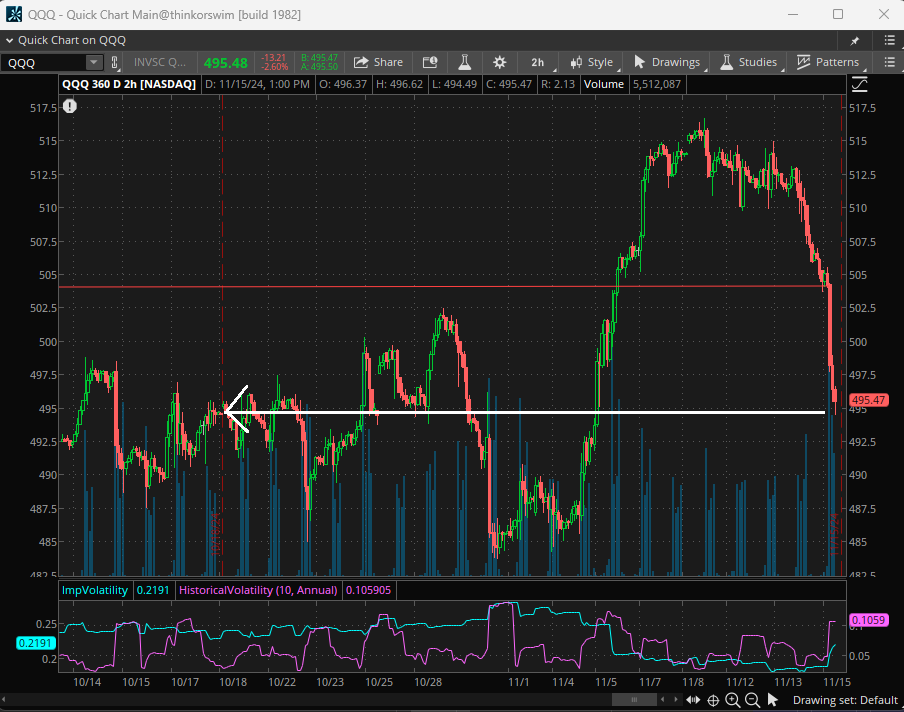This screenshot has width=904, height=712.
Task: Click the HistoricalVolatility (10, Annual) study label
Action: pyautogui.click(x=258, y=590)
